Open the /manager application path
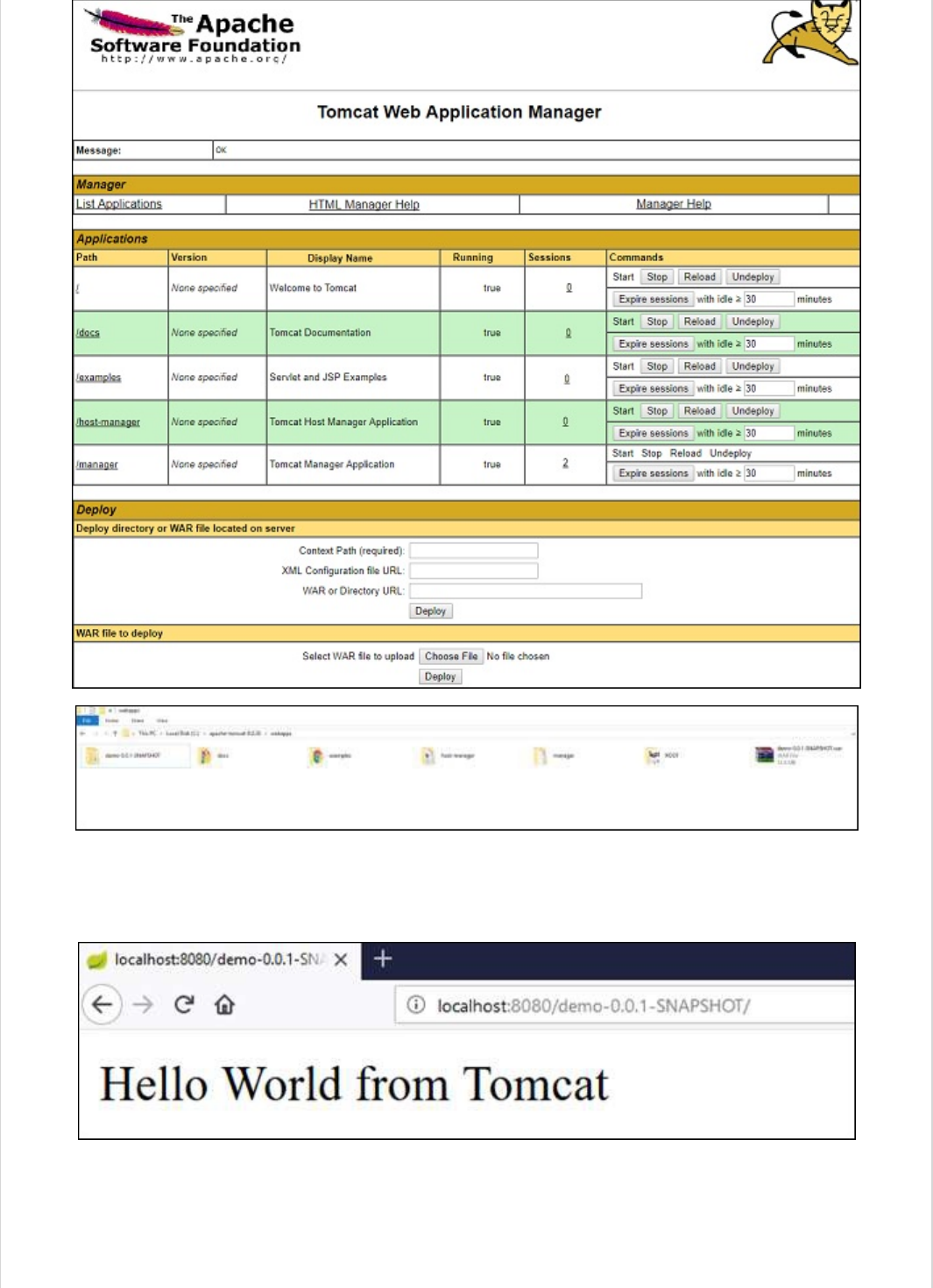Viewport: 933px width, 1288px height. [x=96, y=464]
